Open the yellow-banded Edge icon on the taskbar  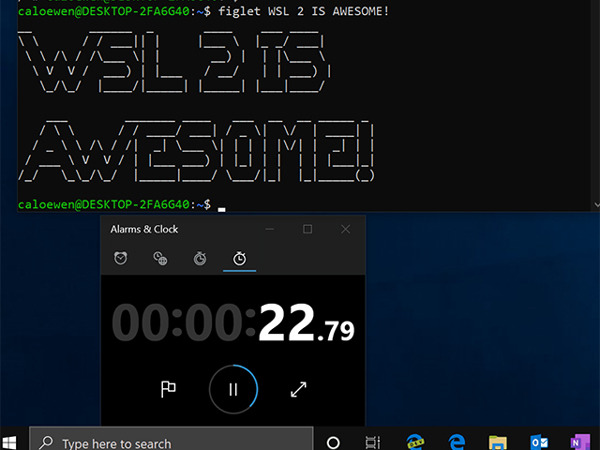click(x=416, y=442)
